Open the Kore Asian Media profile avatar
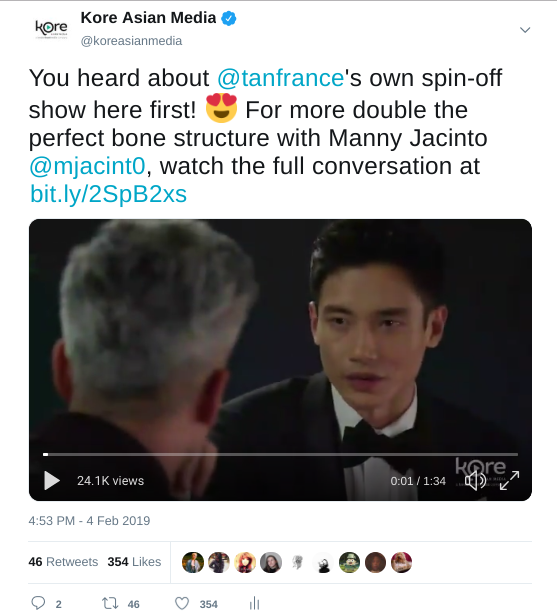 click(x=51, y=29)
